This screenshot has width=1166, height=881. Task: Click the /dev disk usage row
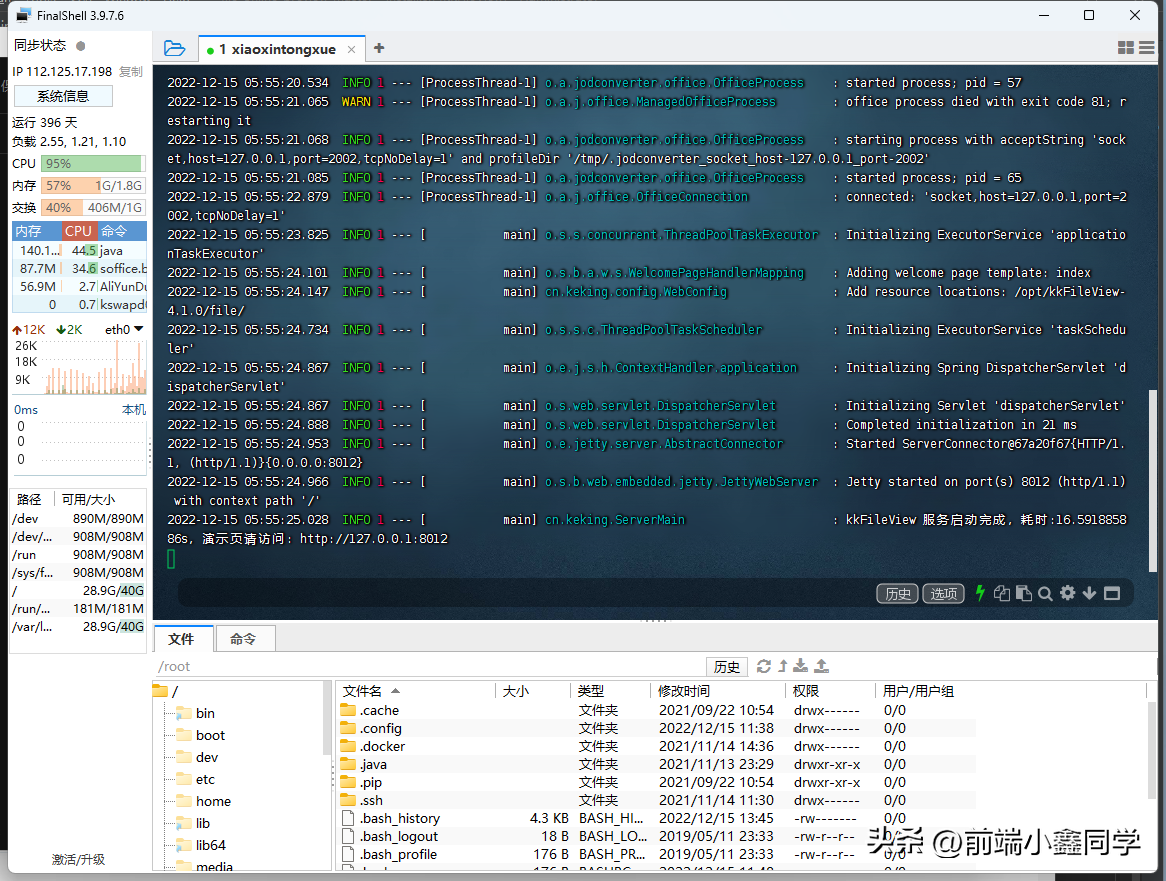[78, 519]
